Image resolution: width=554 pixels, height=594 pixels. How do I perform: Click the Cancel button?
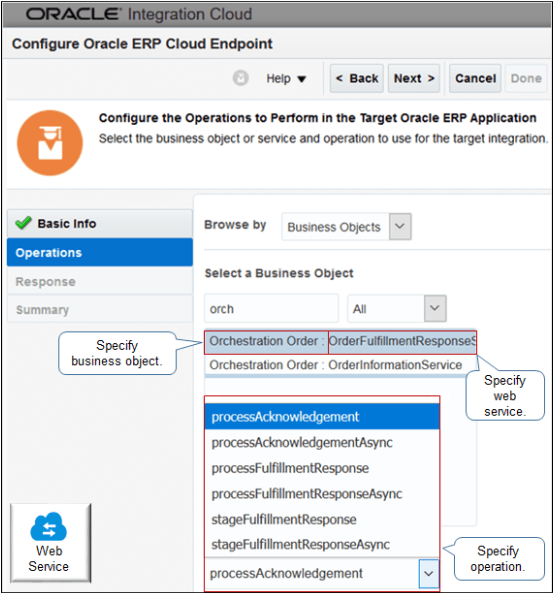point(475,78)
